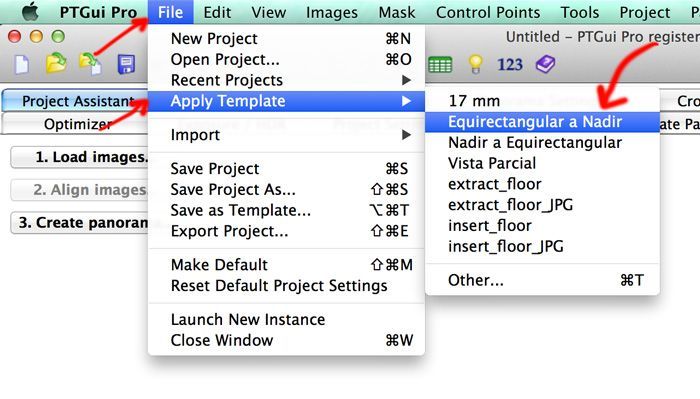
Task: Click the yellow lightbulb toolbar icon
Action: (x=475, y=64)
